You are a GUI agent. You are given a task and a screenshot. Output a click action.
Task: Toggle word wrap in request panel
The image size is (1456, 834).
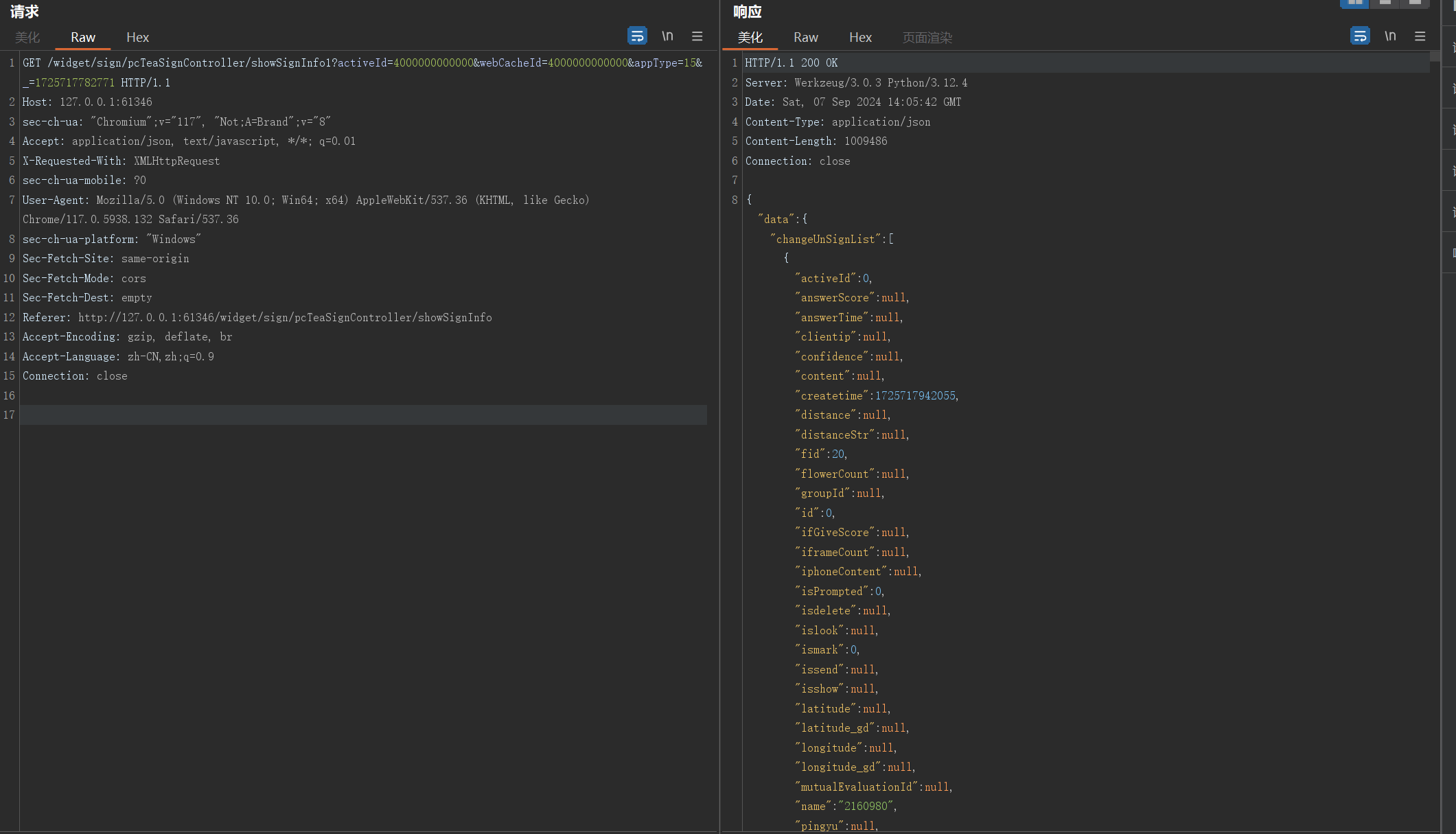point(637,36)
